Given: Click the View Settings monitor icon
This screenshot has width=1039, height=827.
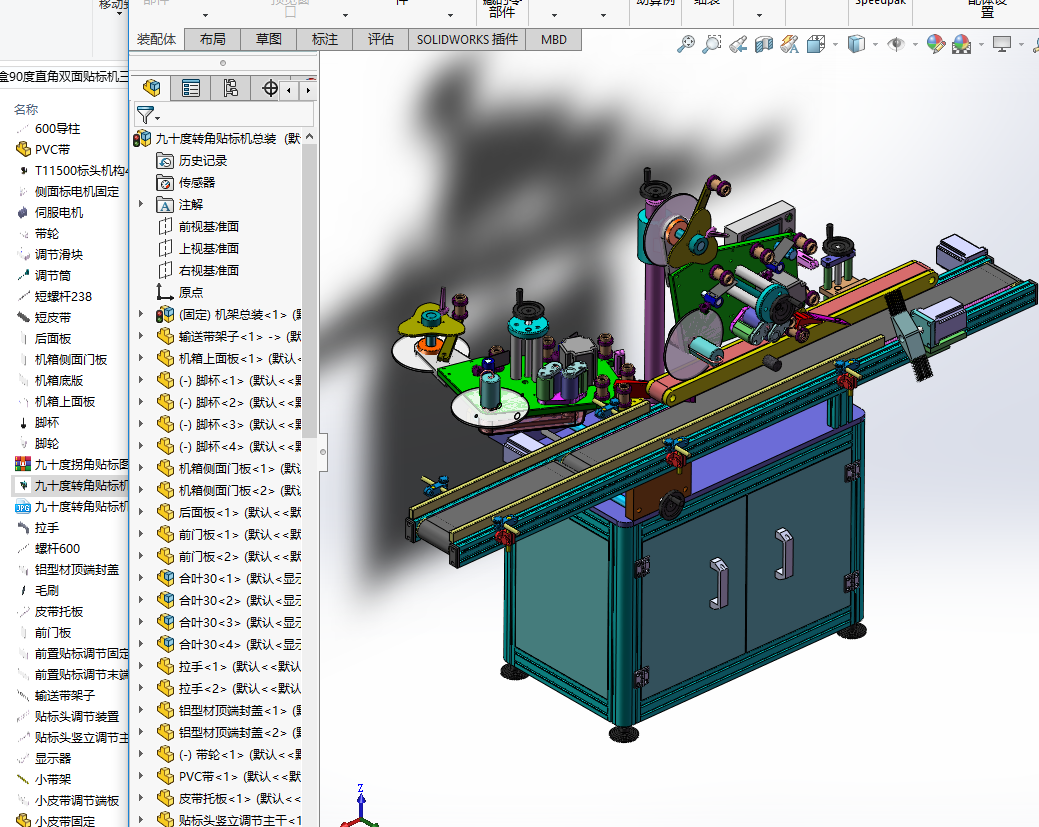Looking at the screenshot, I should pyautogui.click(x=1001, y=44).
